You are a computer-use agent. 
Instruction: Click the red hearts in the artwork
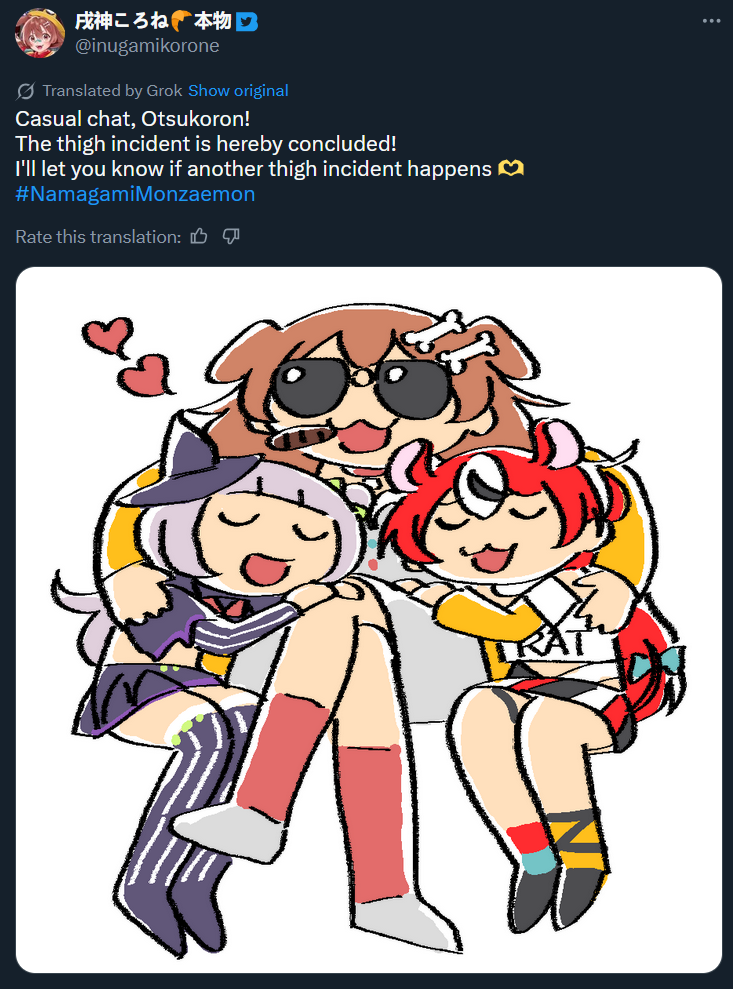pyautogui.click(x=128, y=355)
